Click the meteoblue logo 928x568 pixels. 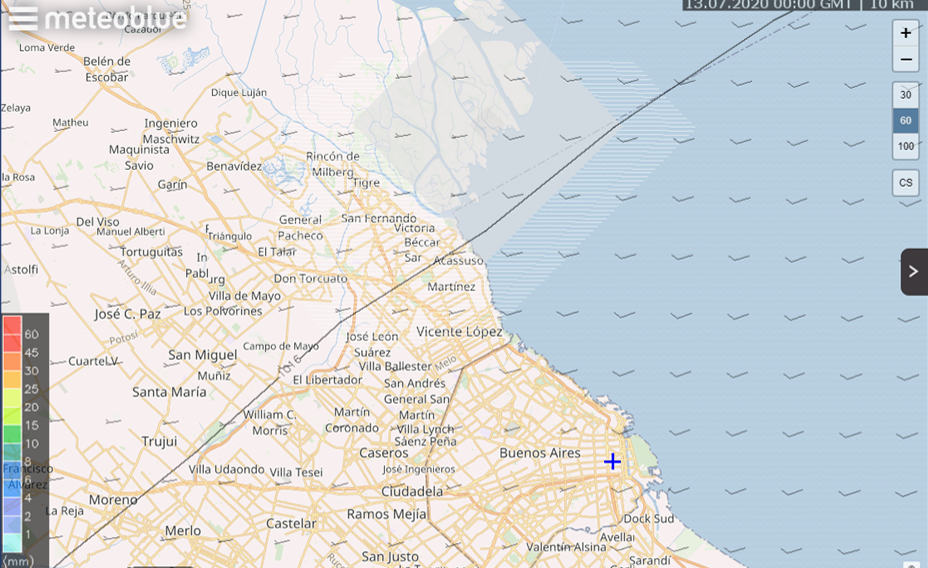[x=115, y=19]
